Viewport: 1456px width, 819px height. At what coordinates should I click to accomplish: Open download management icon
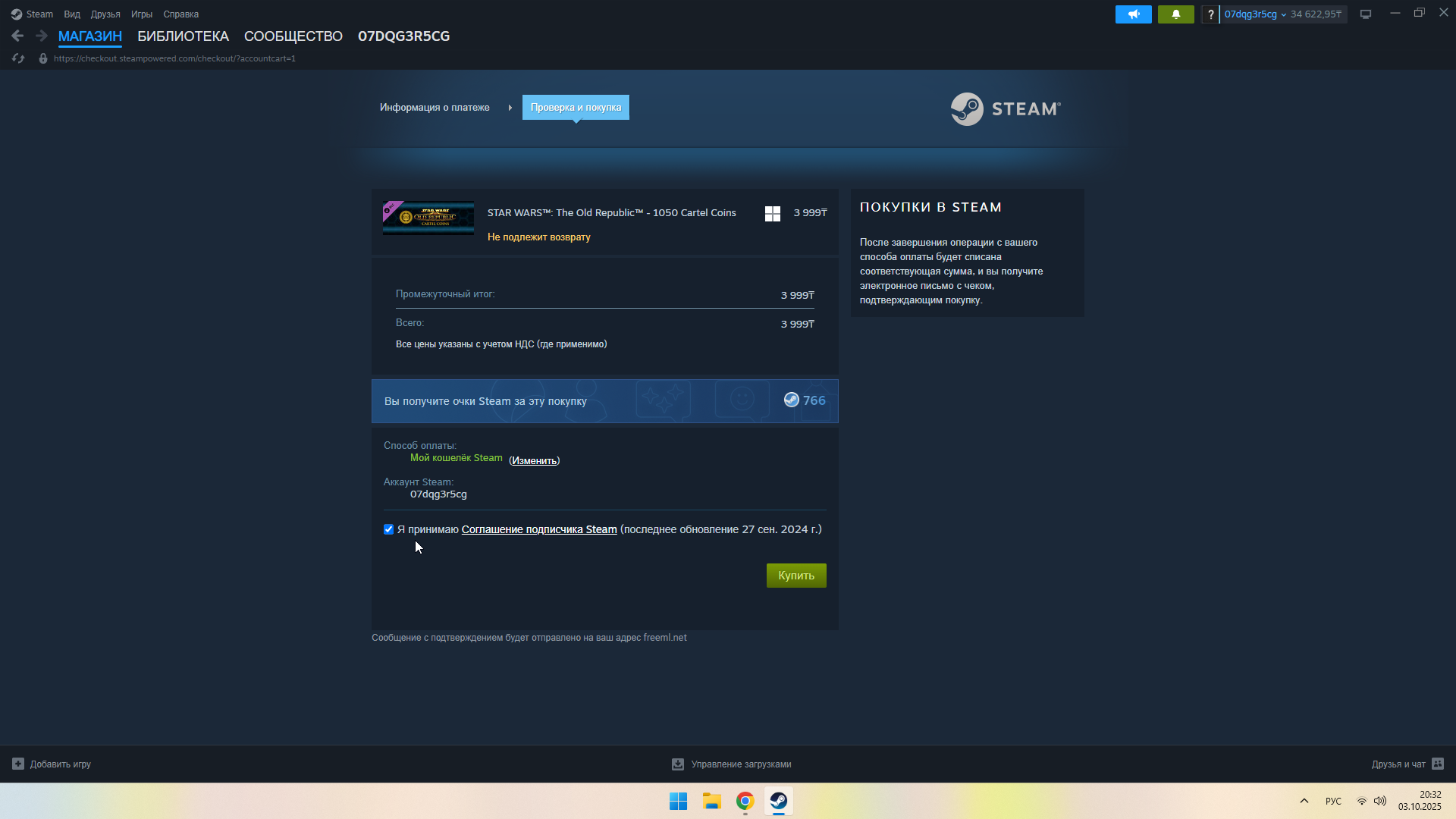[x=678, y=764]
